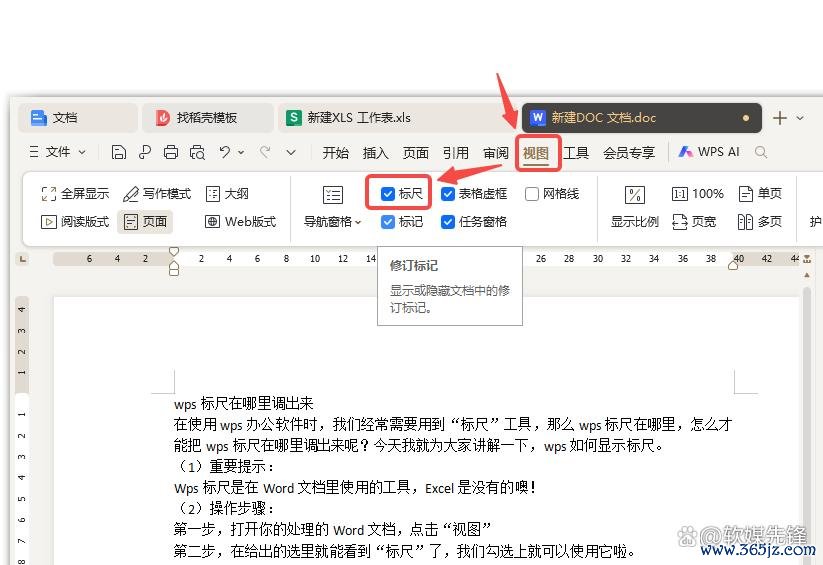Image resolution: width=823 pixels, height=565 pixels.
Task: Select the 视图 ribbon tab
Action: 536,153
